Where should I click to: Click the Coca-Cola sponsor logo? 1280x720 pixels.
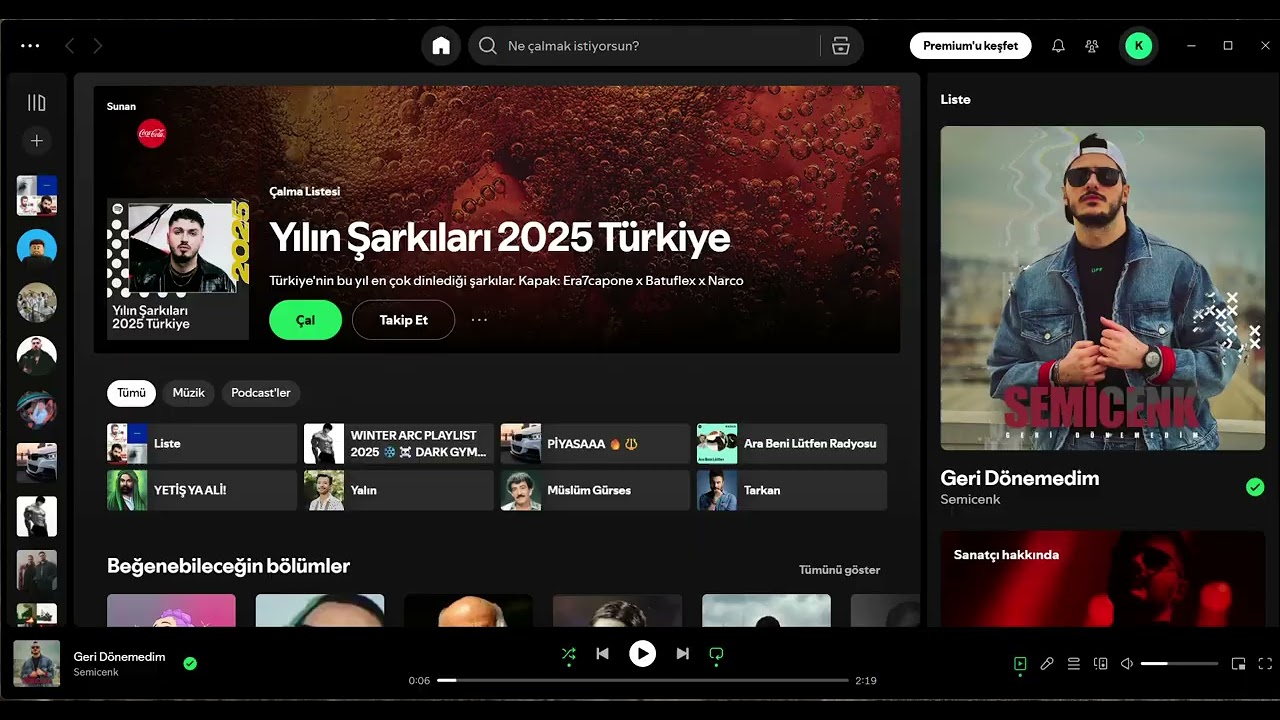click(x=152, y=133)
